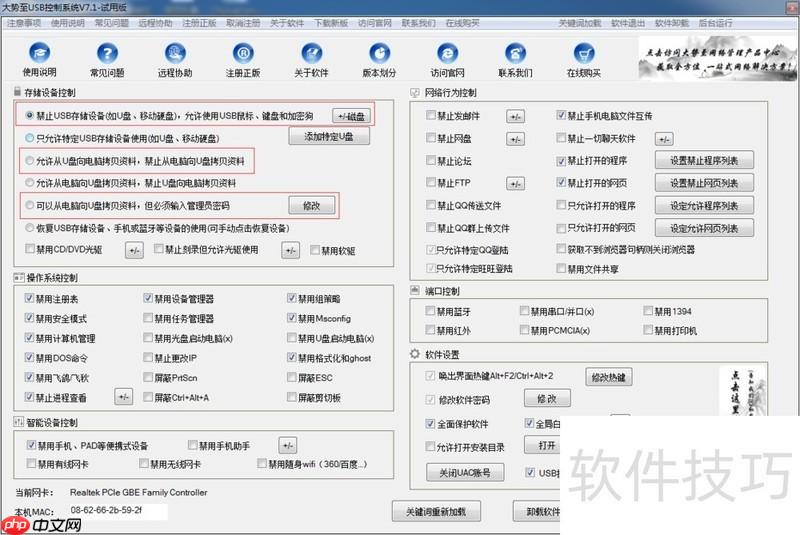Toggle the 禁止发邮件 checkbox

coord(431,115)
